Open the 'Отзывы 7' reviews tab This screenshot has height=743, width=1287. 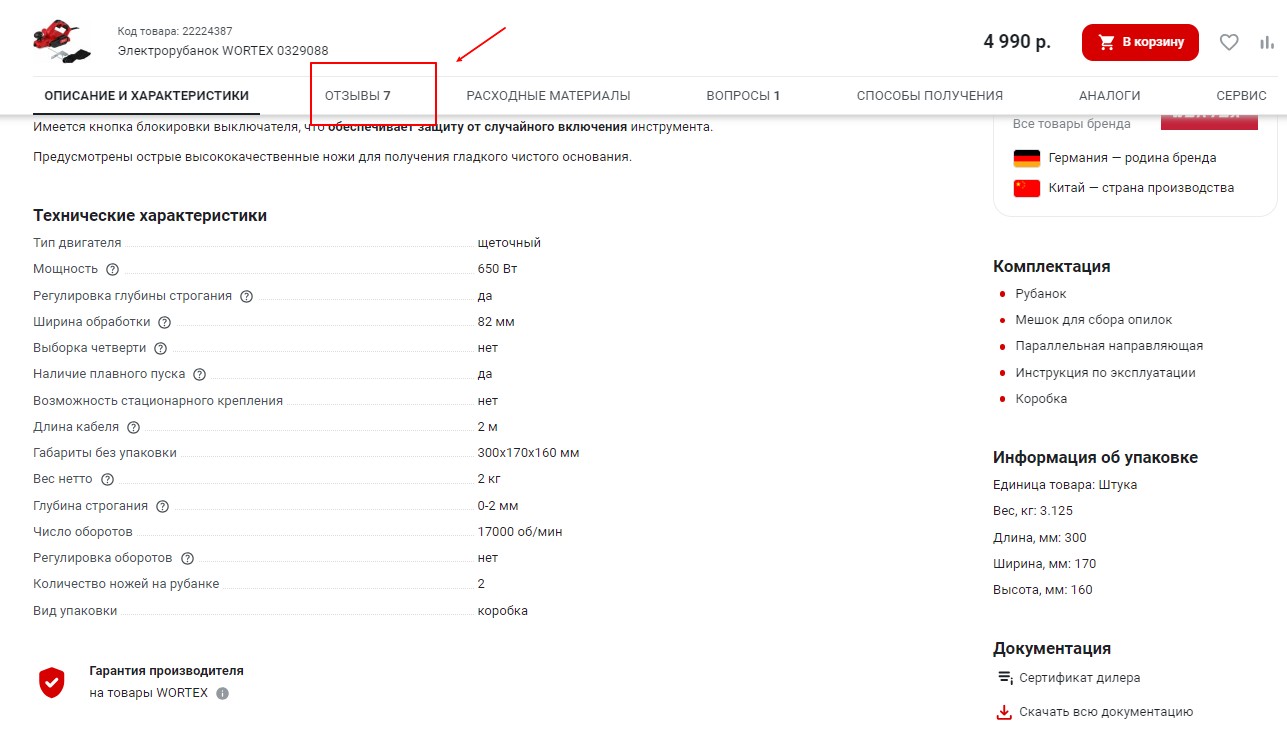point(357,96)
